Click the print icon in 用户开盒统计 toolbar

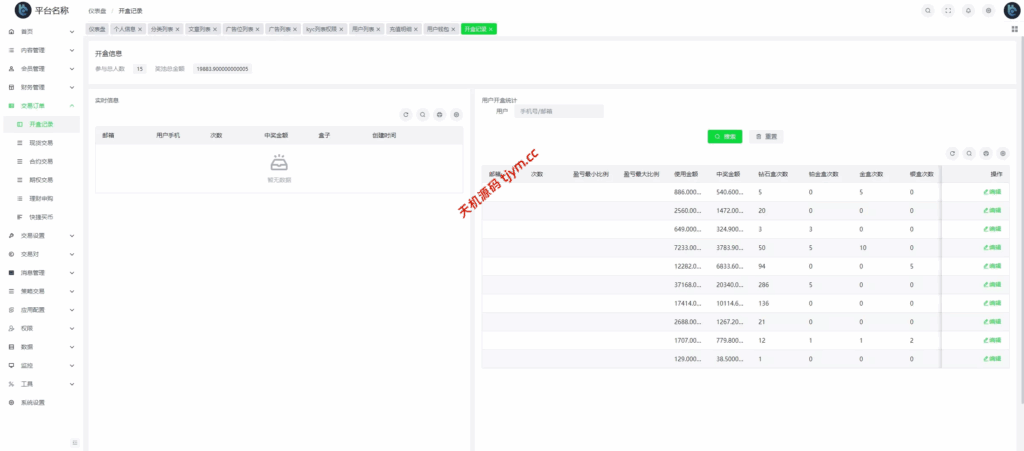click(986, 154)
